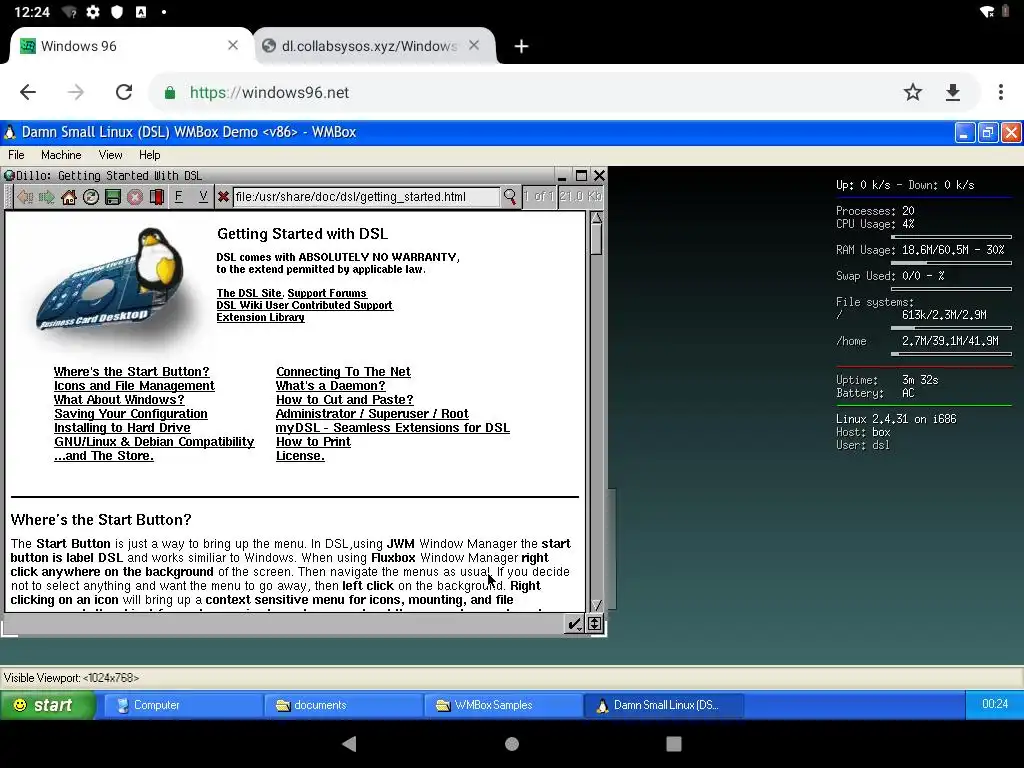Image resolution: width=1024 pixels, height=768 pixels.
Task: Click the Chrome download arrow icon
Action: pos(953,92)
